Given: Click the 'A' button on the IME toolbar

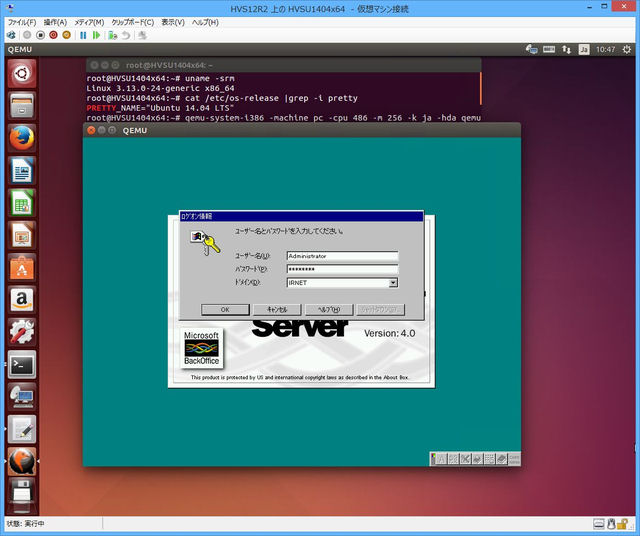Looking at the screenshot, I should tap(441, 459).
